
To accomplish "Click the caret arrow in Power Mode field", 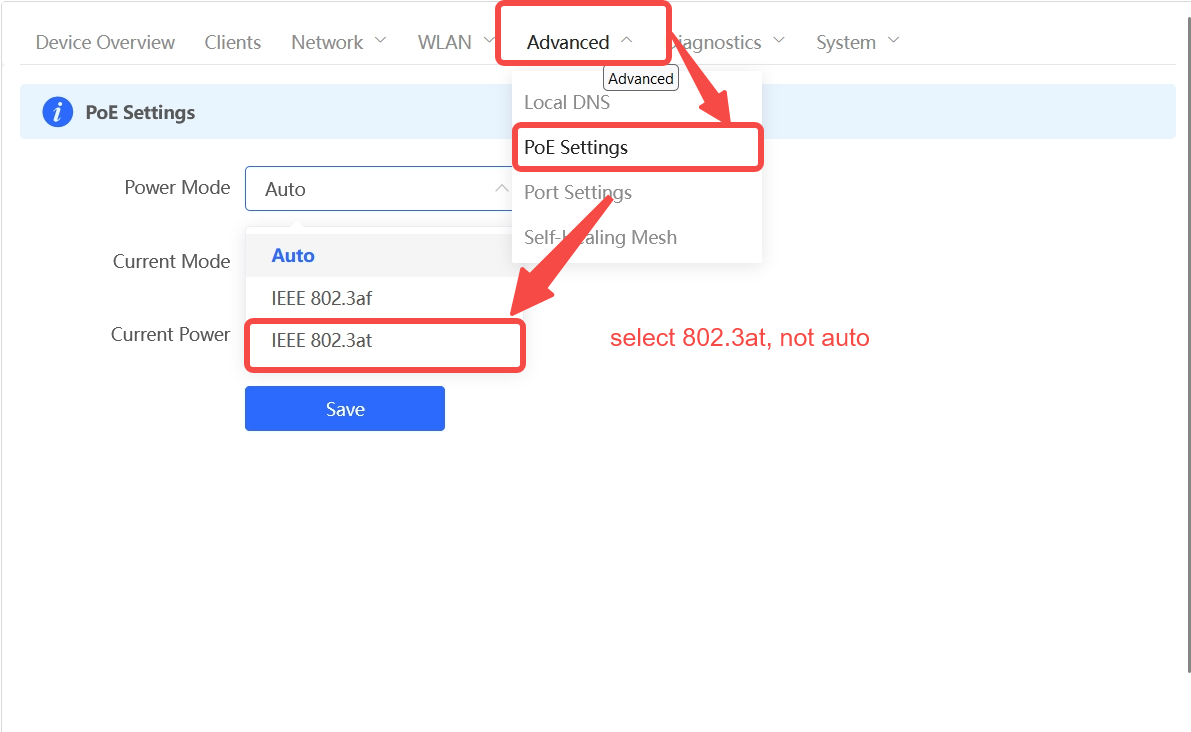I will coord(501,188).
